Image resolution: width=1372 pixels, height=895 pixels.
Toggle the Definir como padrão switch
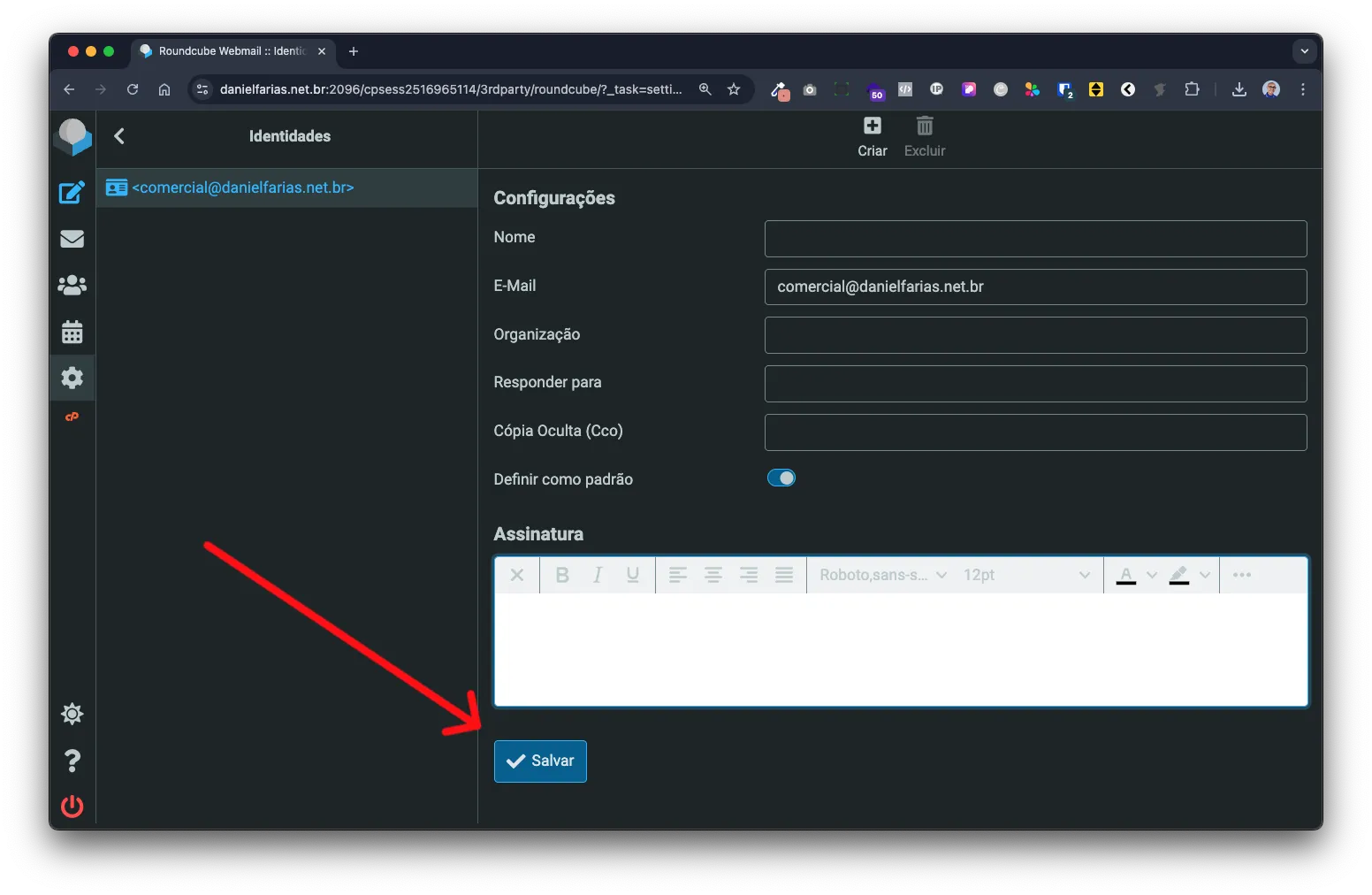[781, 478]
